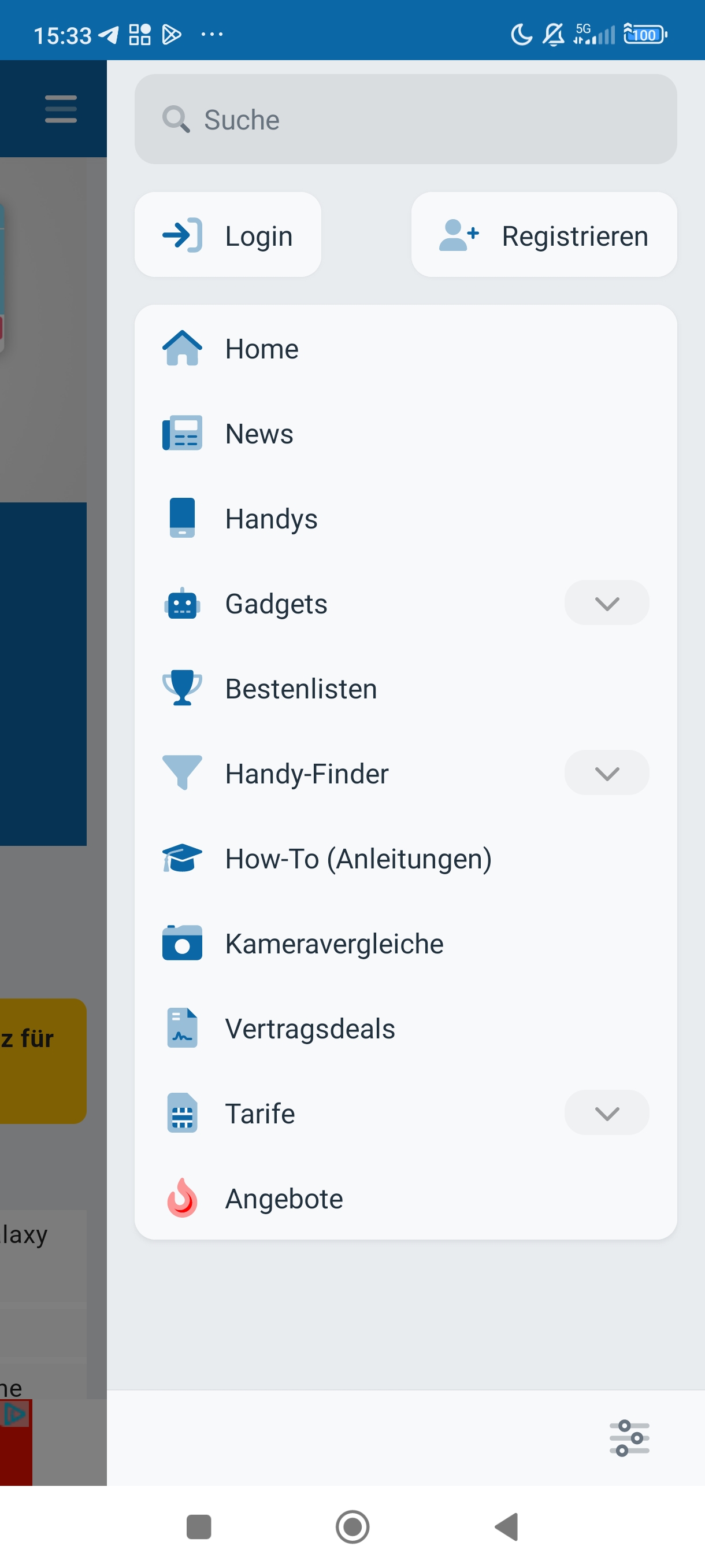Open the How-To (Anleitungen) menu entry
The width and height of the screenshot is (705, 1568).
tap(405, 858)
